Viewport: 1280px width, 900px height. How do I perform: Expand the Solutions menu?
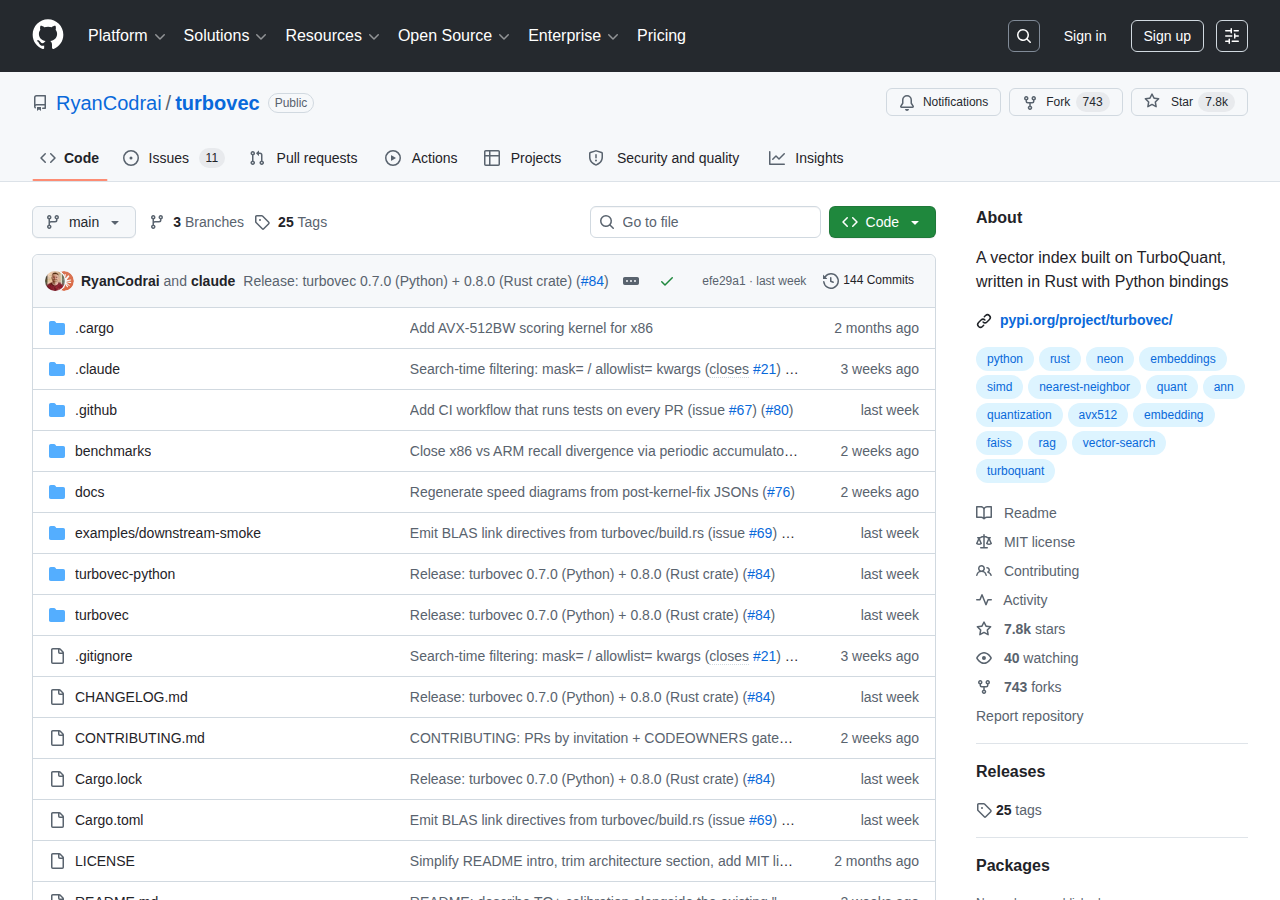click(x=225, y=36)
